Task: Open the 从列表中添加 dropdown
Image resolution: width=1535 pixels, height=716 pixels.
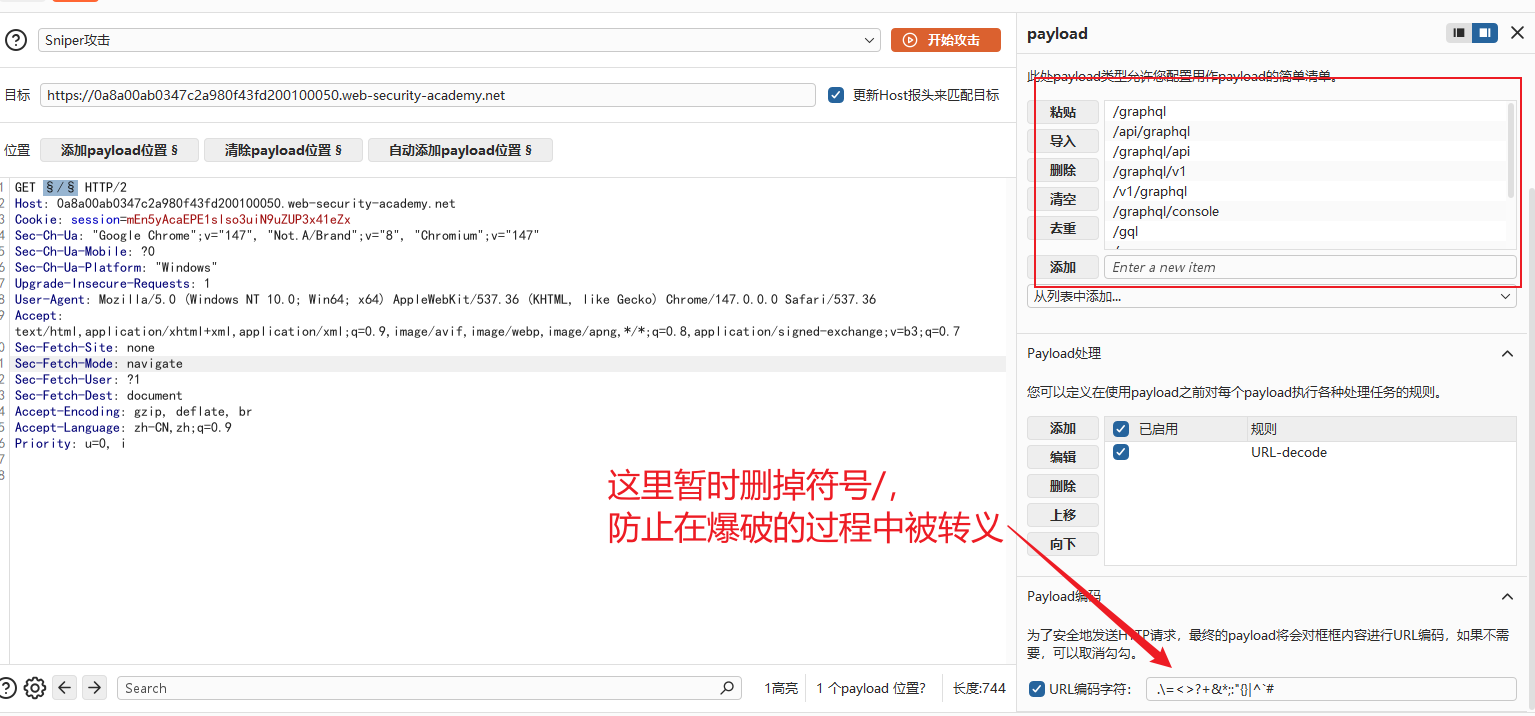Action: click(x=1271, y=296)
